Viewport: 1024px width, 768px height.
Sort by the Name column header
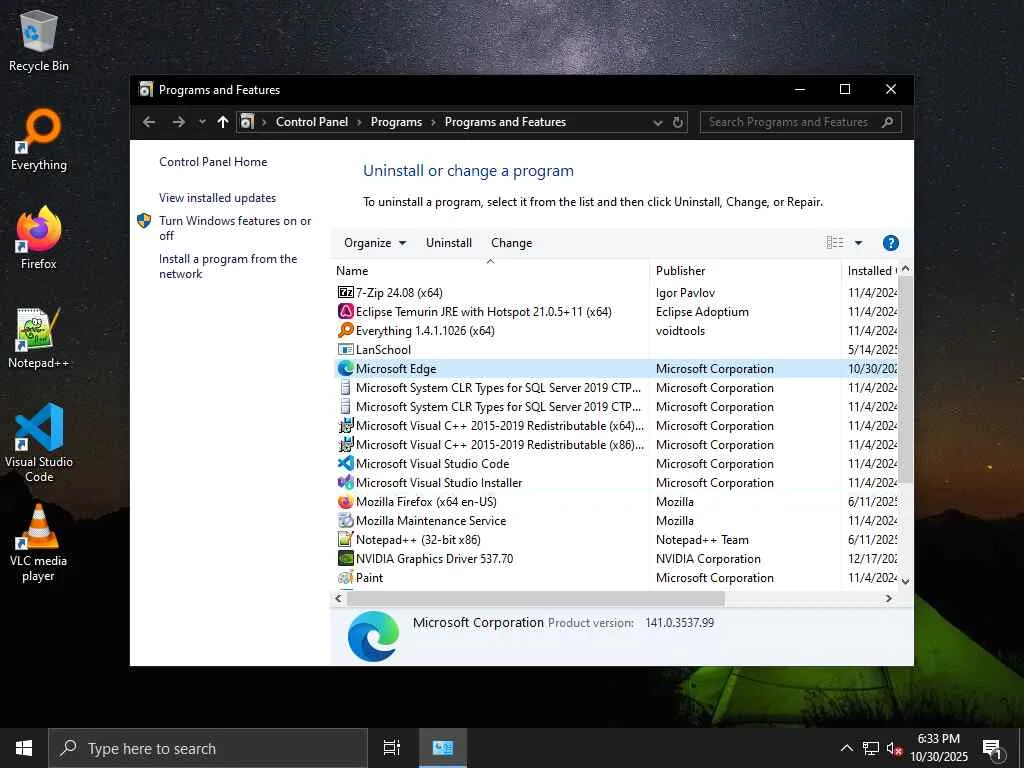tap(490, 270)
